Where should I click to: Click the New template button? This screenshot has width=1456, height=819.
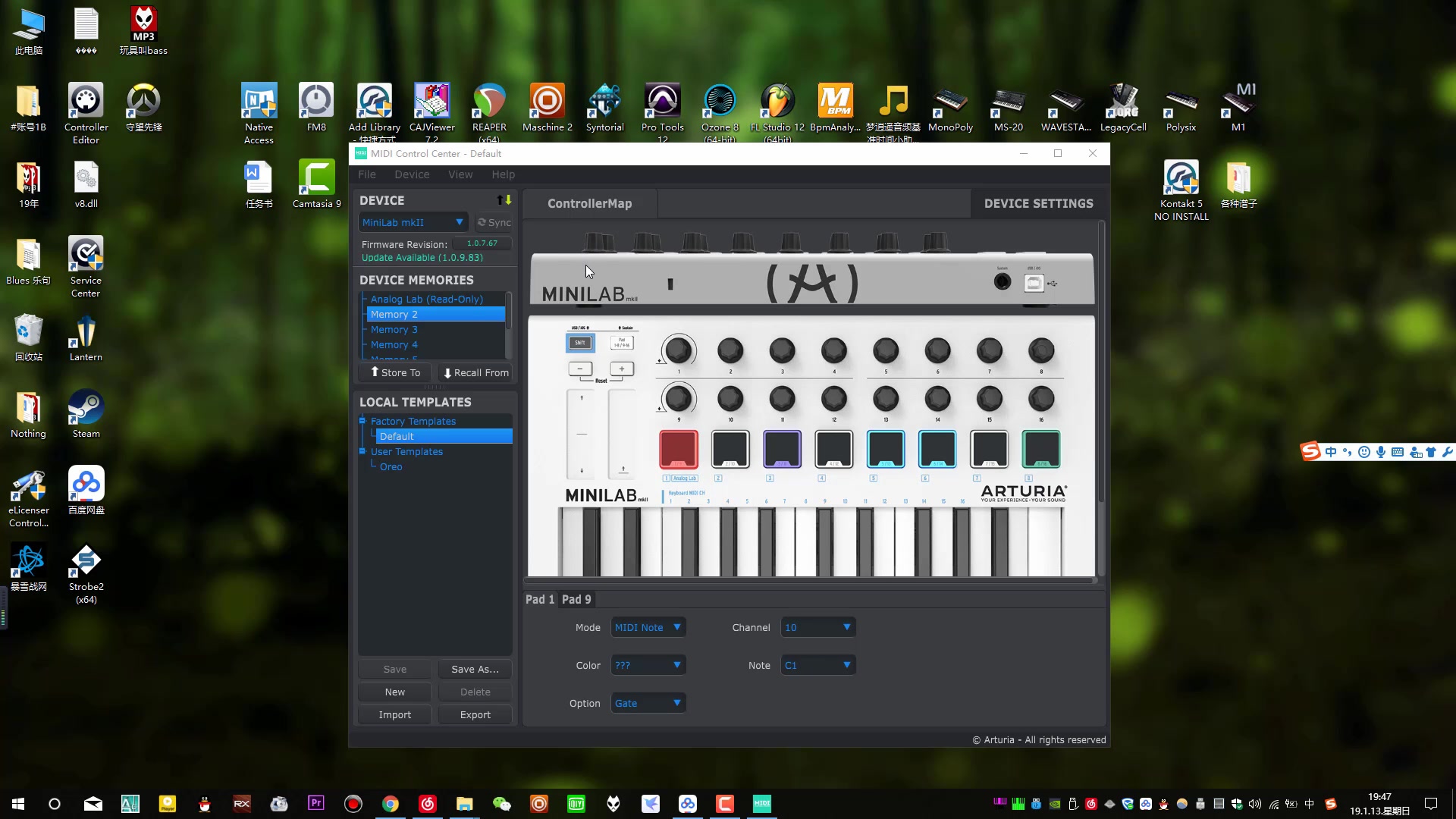click(394, 692)
